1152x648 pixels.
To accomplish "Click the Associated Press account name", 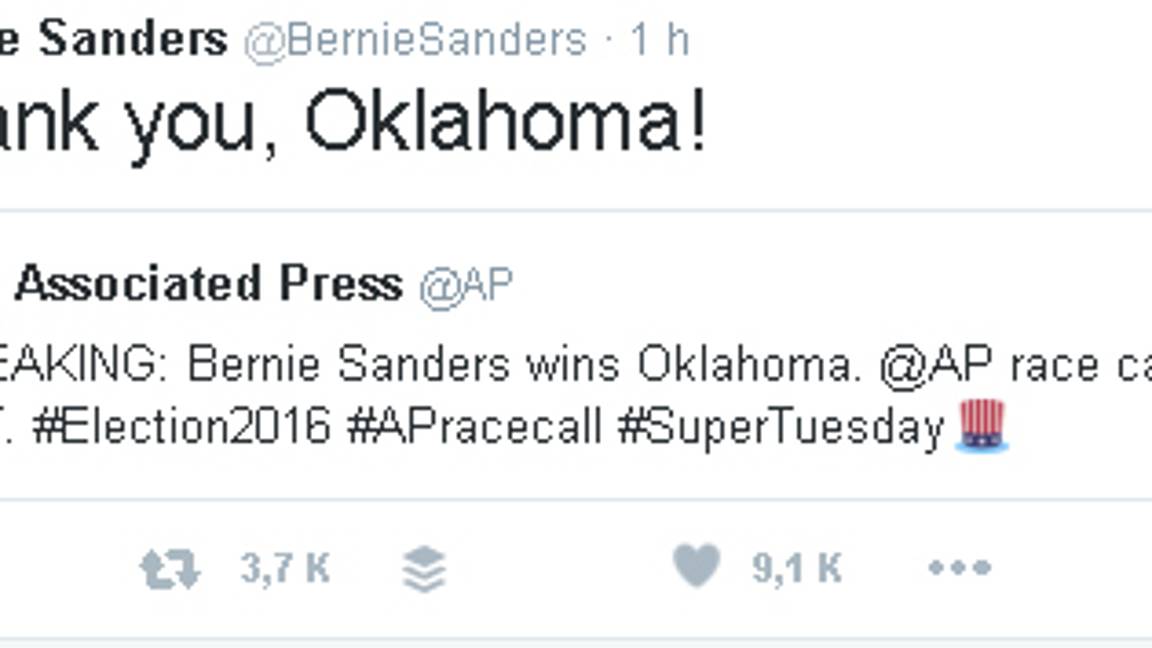I will (209, 285).
